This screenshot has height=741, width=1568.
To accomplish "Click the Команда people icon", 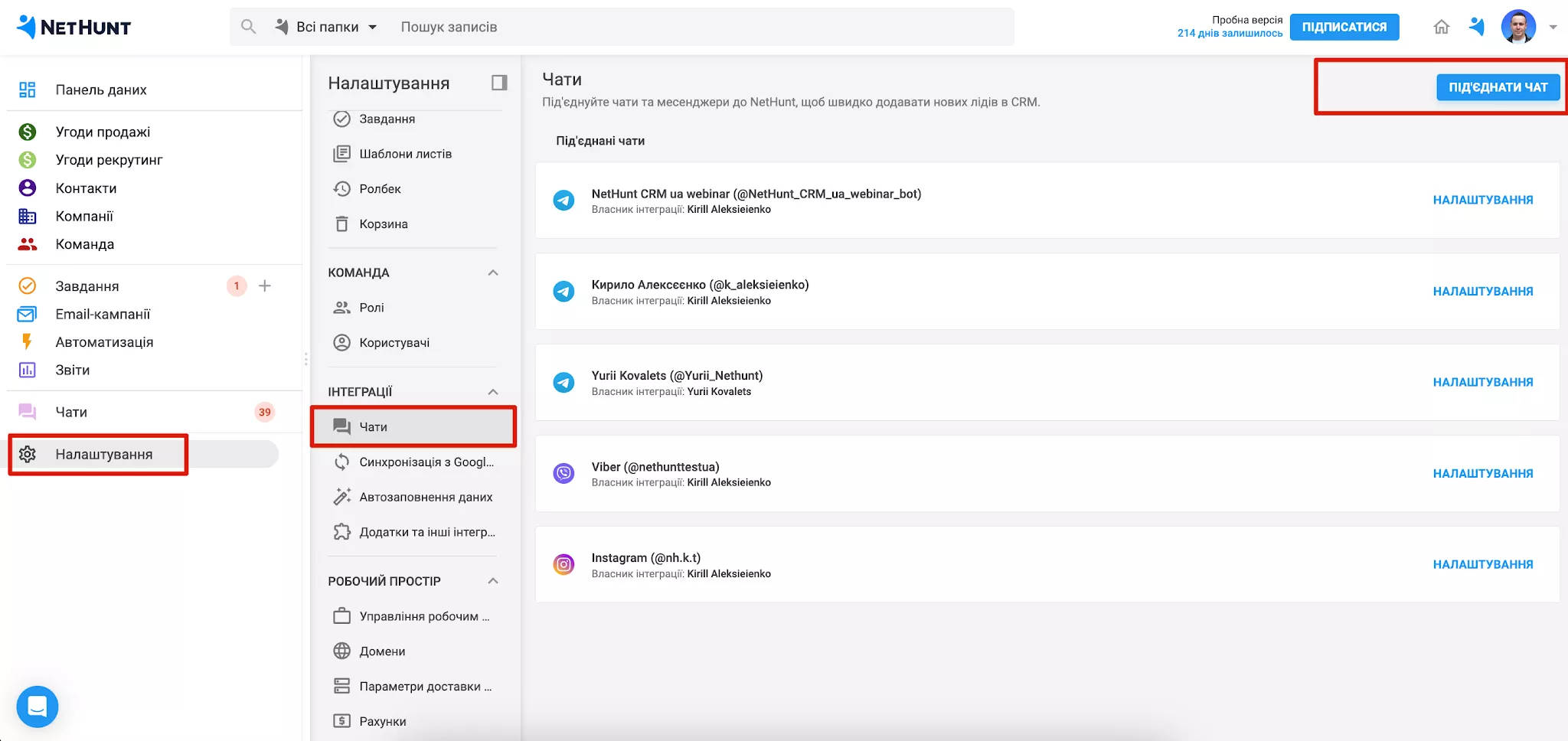I will [28, 244].
